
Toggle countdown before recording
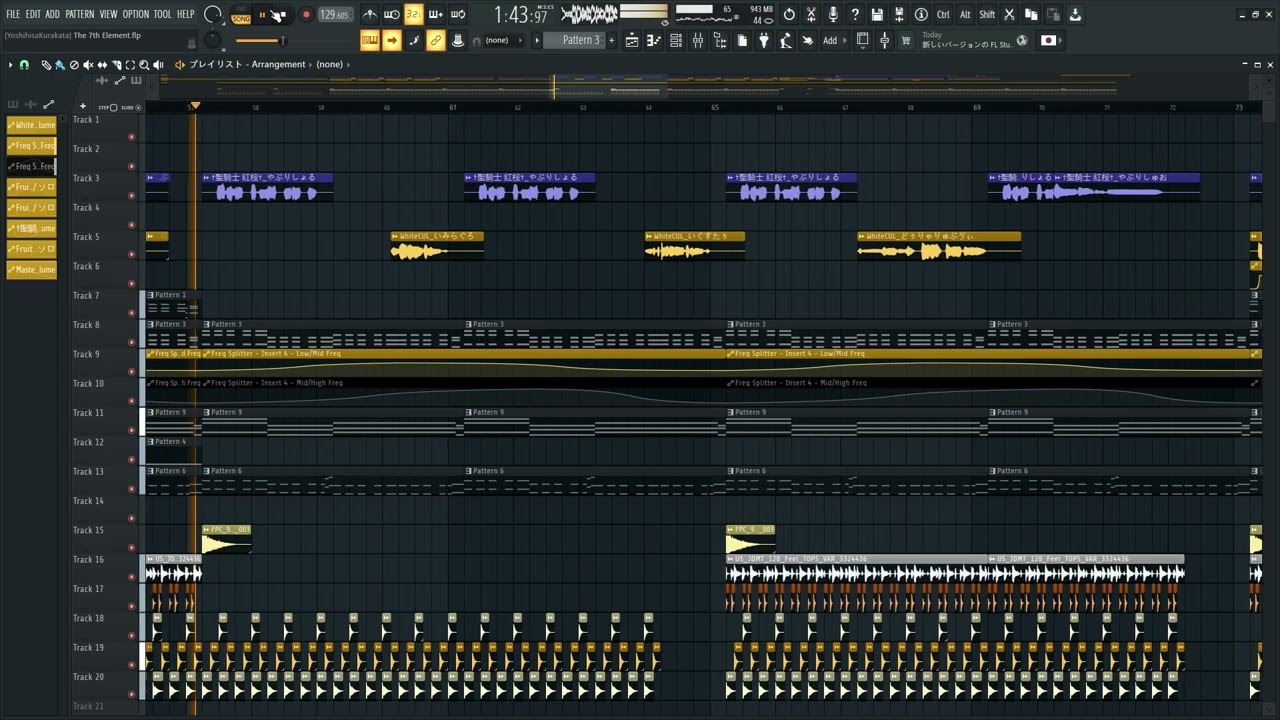tap(414, 14)
